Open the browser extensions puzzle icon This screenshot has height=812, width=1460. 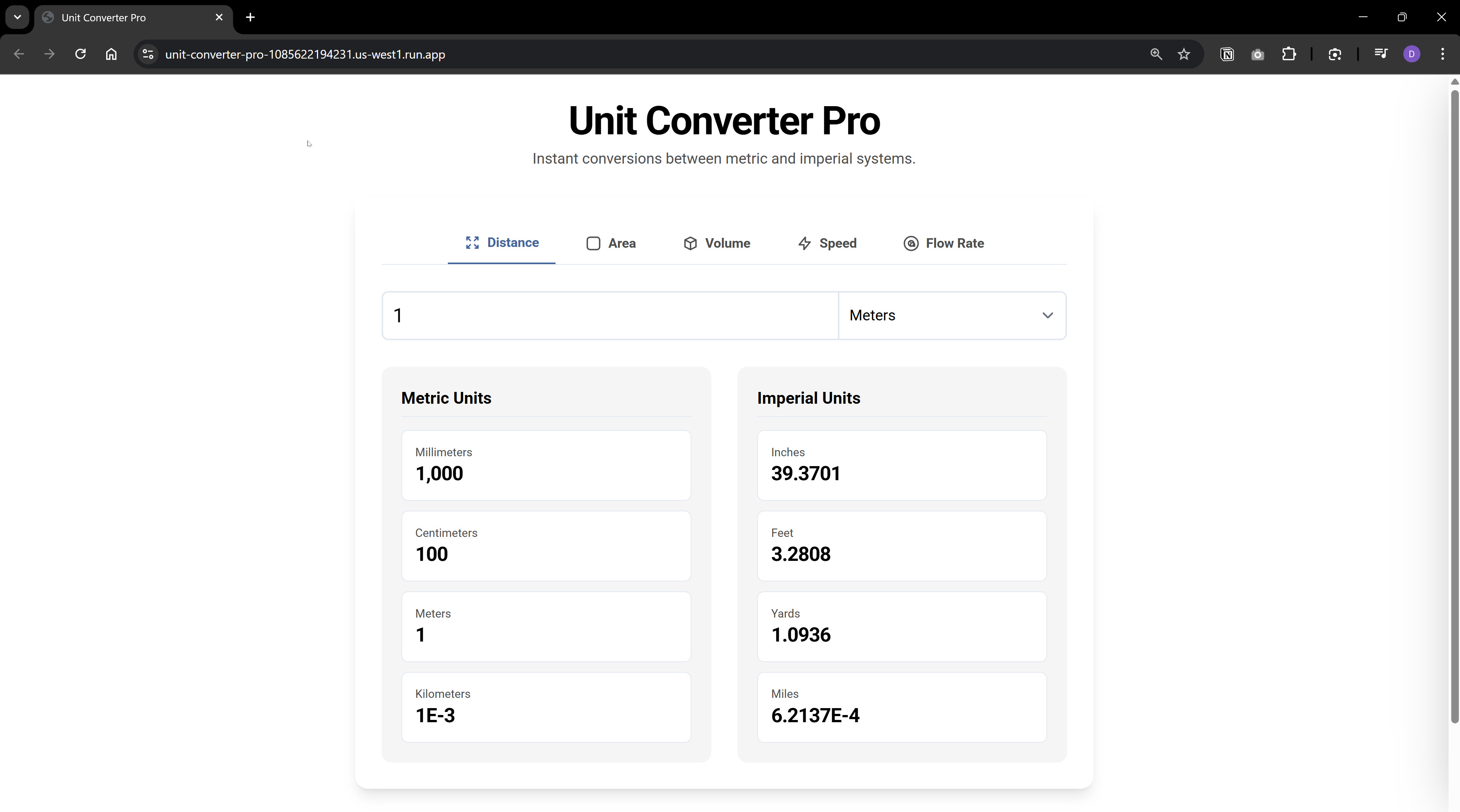pyautogui.click(x=1289, y=54)
